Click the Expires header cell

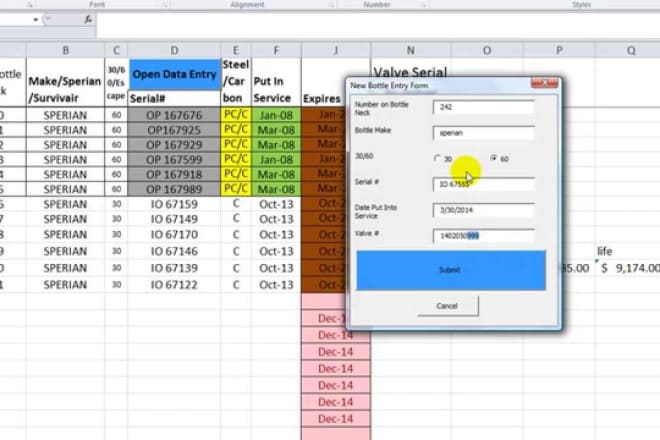(x=323, y=83)
